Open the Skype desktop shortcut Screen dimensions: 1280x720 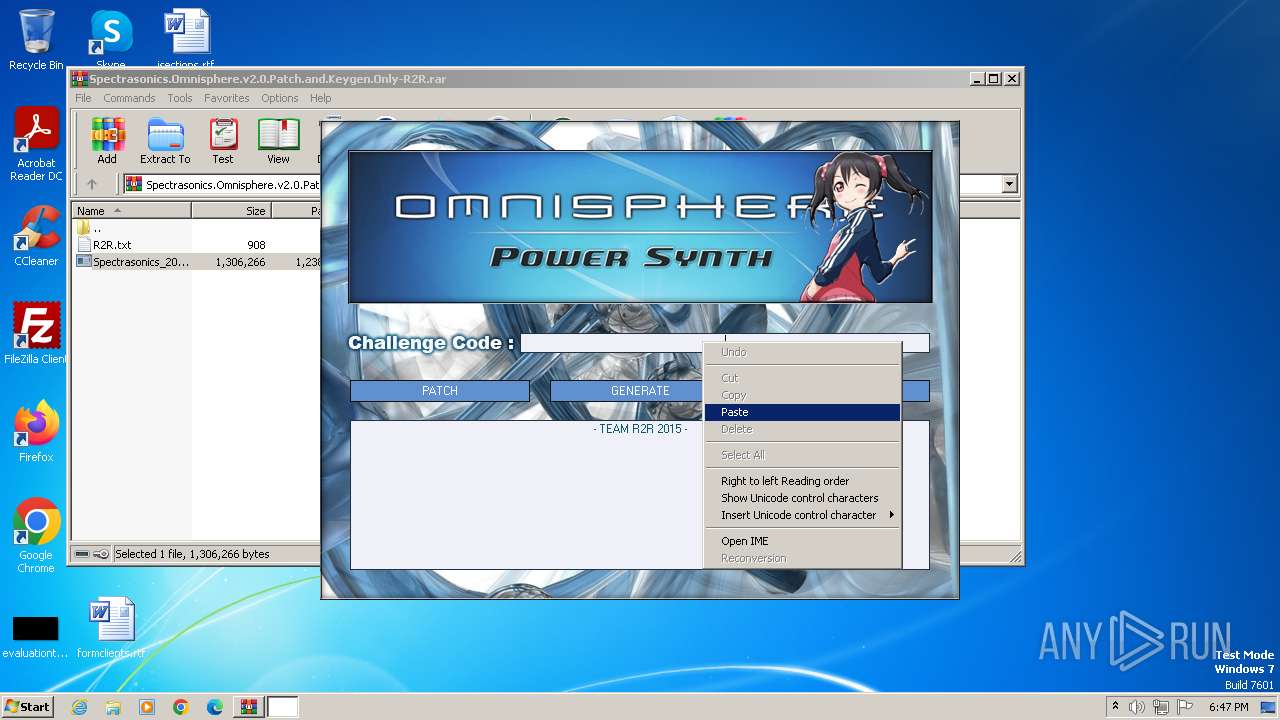110,38
